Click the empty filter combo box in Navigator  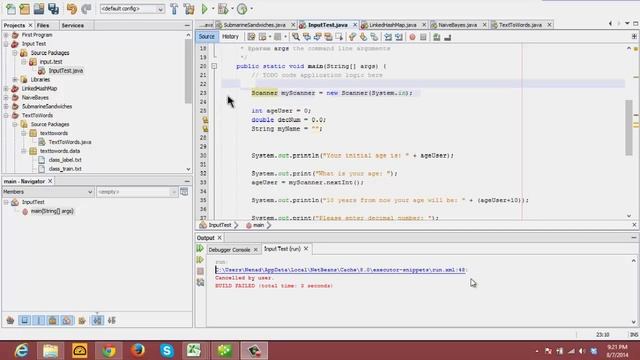[x=136, y=192]
